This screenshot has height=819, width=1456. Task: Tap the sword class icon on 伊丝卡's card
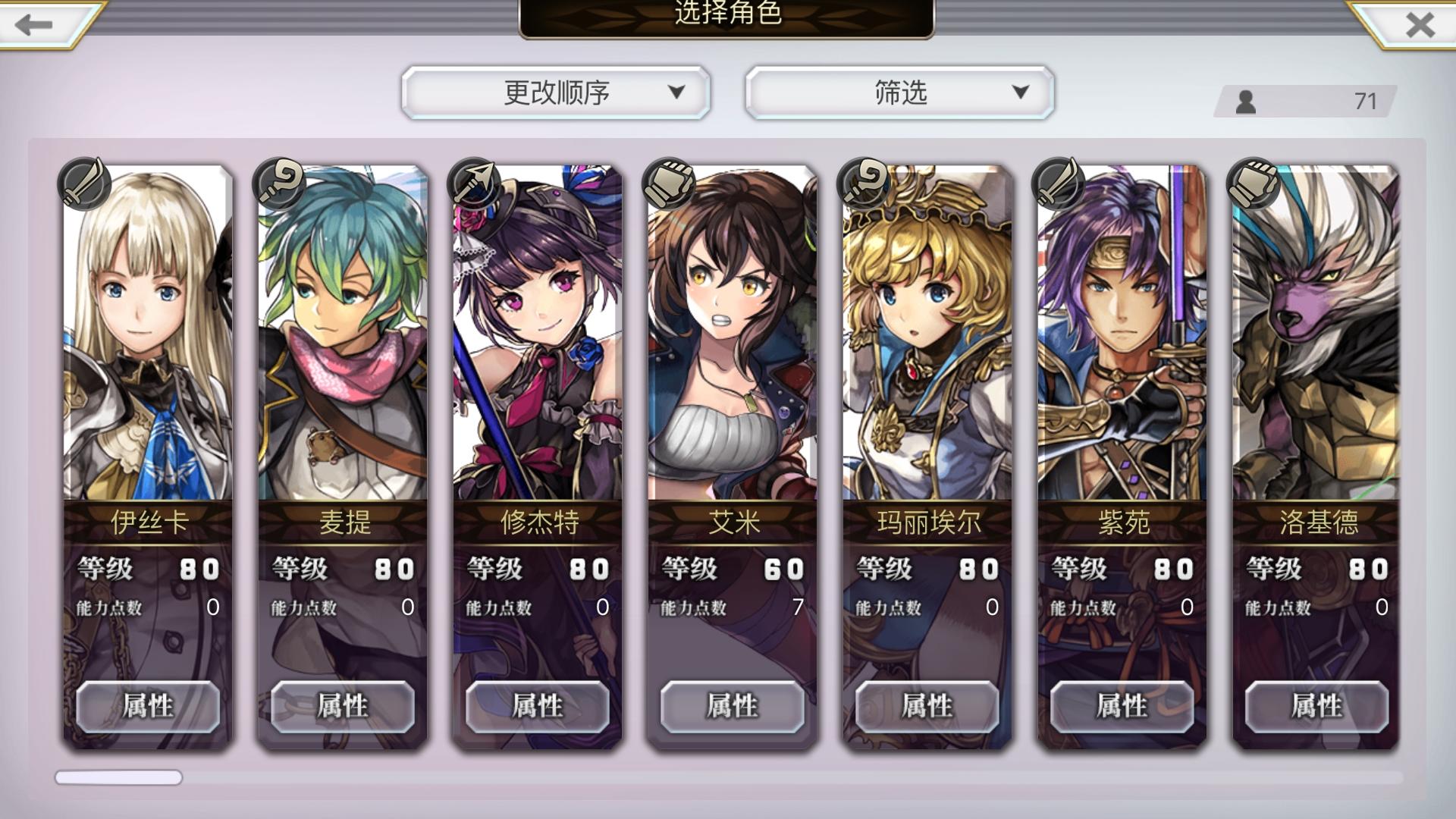(83, 184)
